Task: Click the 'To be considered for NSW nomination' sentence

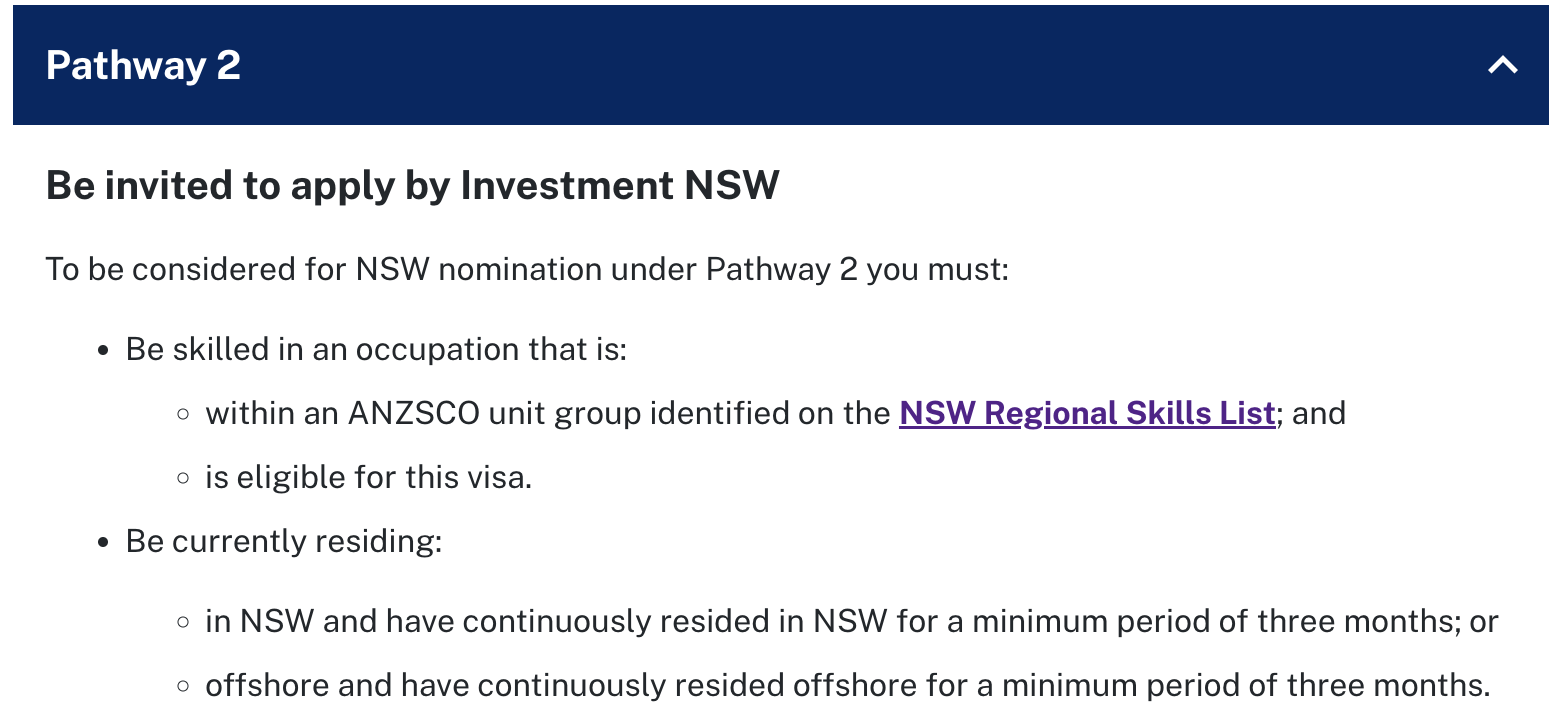Action: tap(527, 270)
